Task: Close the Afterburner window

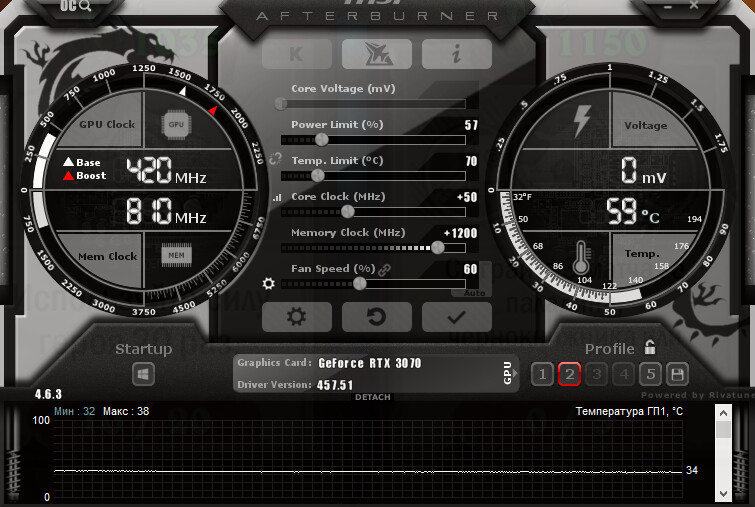Action: 694,5
